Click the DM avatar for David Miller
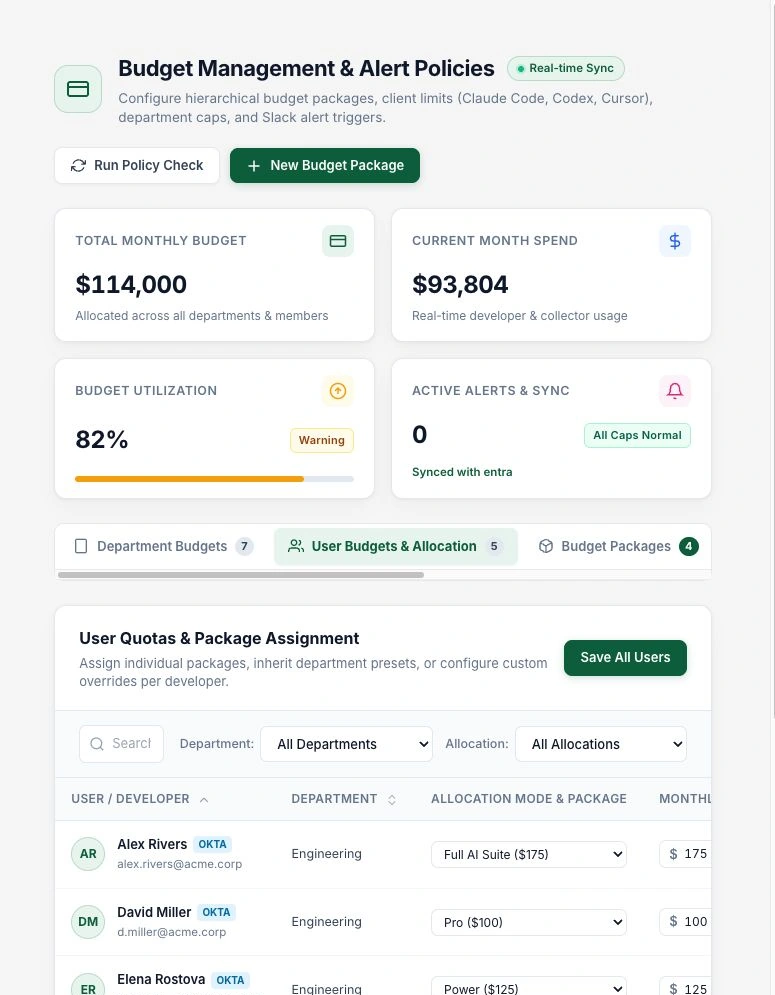775x995 pixels. [88, 922]
